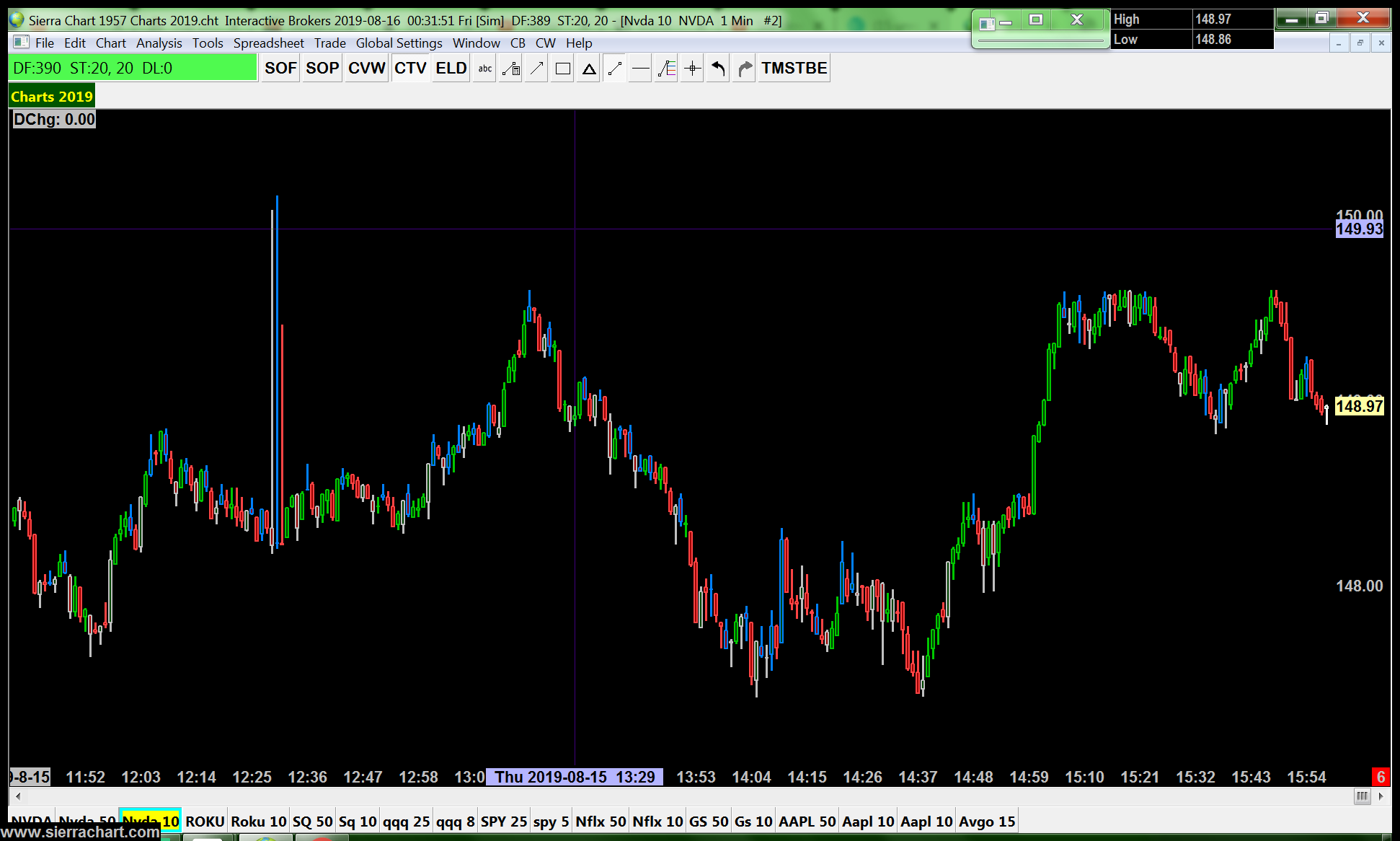Select the line segment drawing tool
Screen dimensions: 1400x841
coord(615,69)
